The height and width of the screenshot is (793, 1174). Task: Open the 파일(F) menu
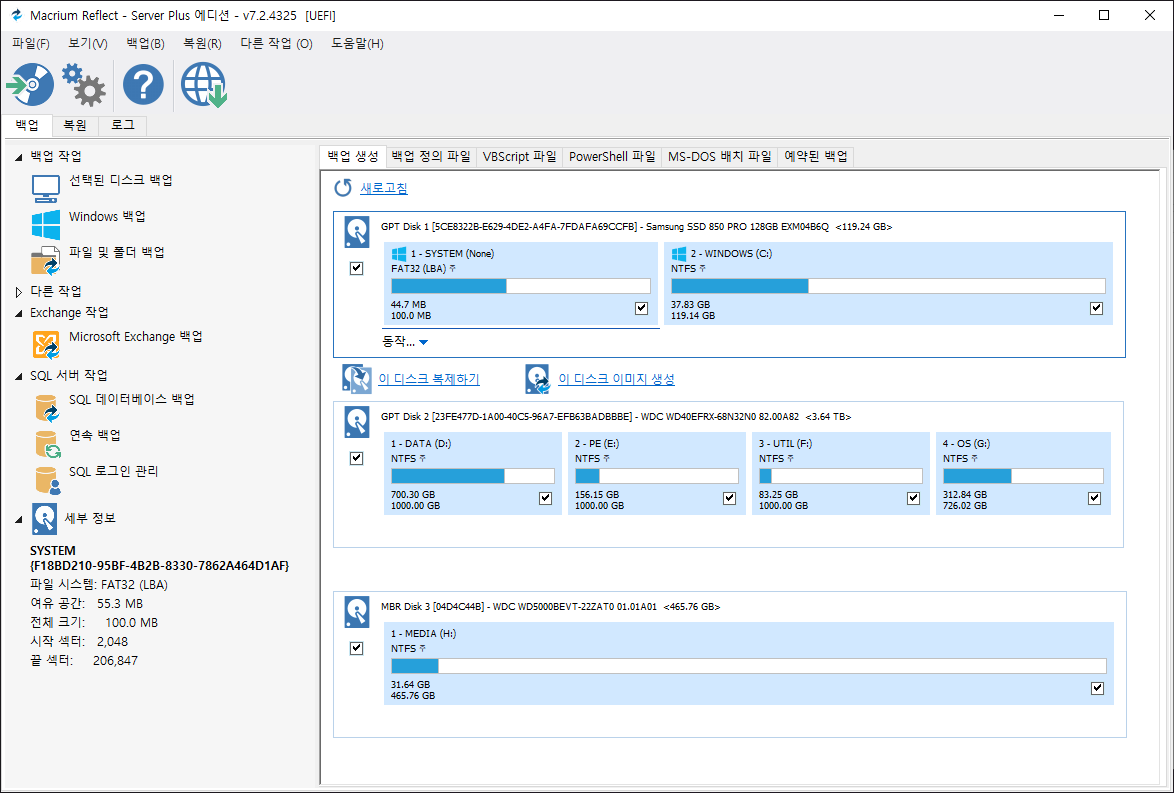[31, 43]
